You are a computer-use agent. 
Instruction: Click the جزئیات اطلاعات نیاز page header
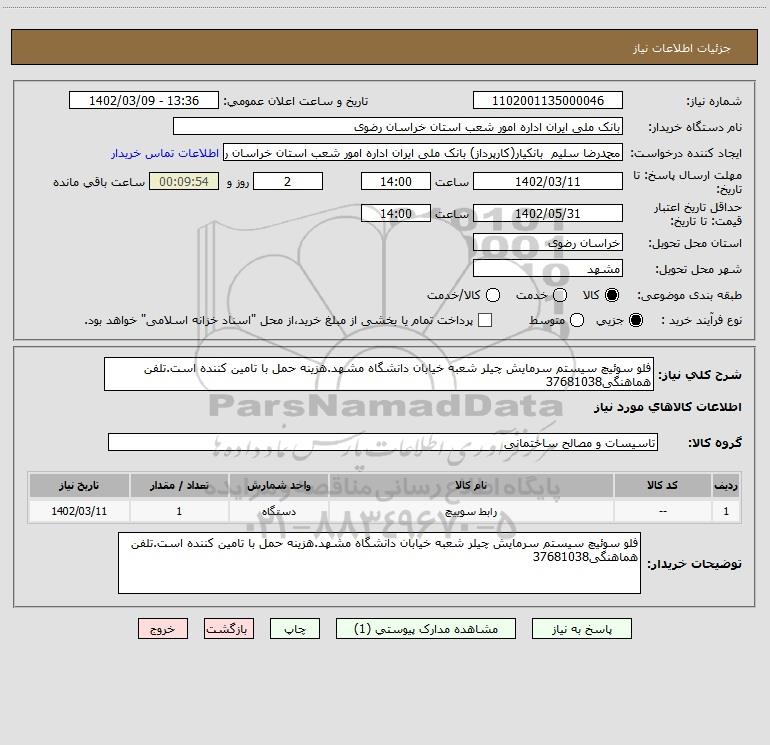681,48
